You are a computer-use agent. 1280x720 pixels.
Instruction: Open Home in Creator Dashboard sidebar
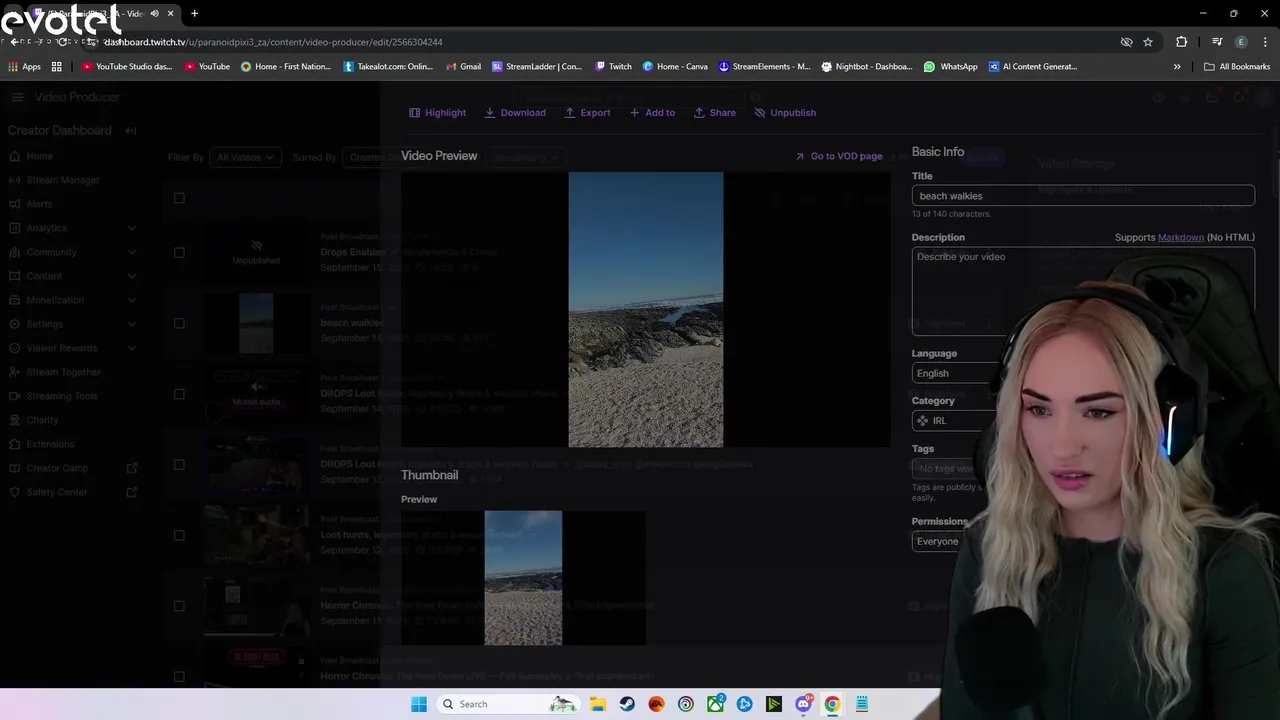(x=40, y=156)
